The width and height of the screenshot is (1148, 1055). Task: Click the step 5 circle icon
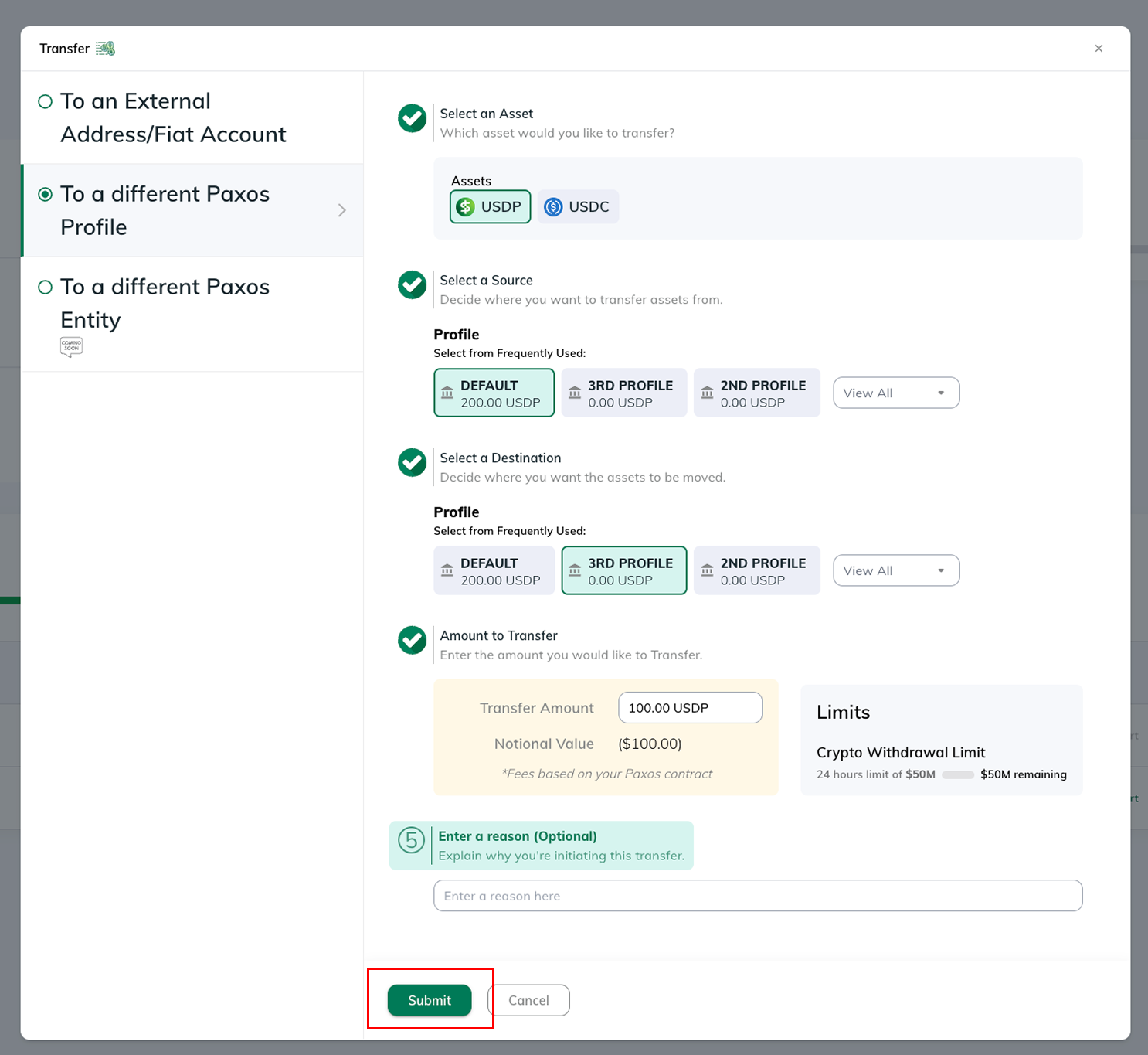click(412, 840)
